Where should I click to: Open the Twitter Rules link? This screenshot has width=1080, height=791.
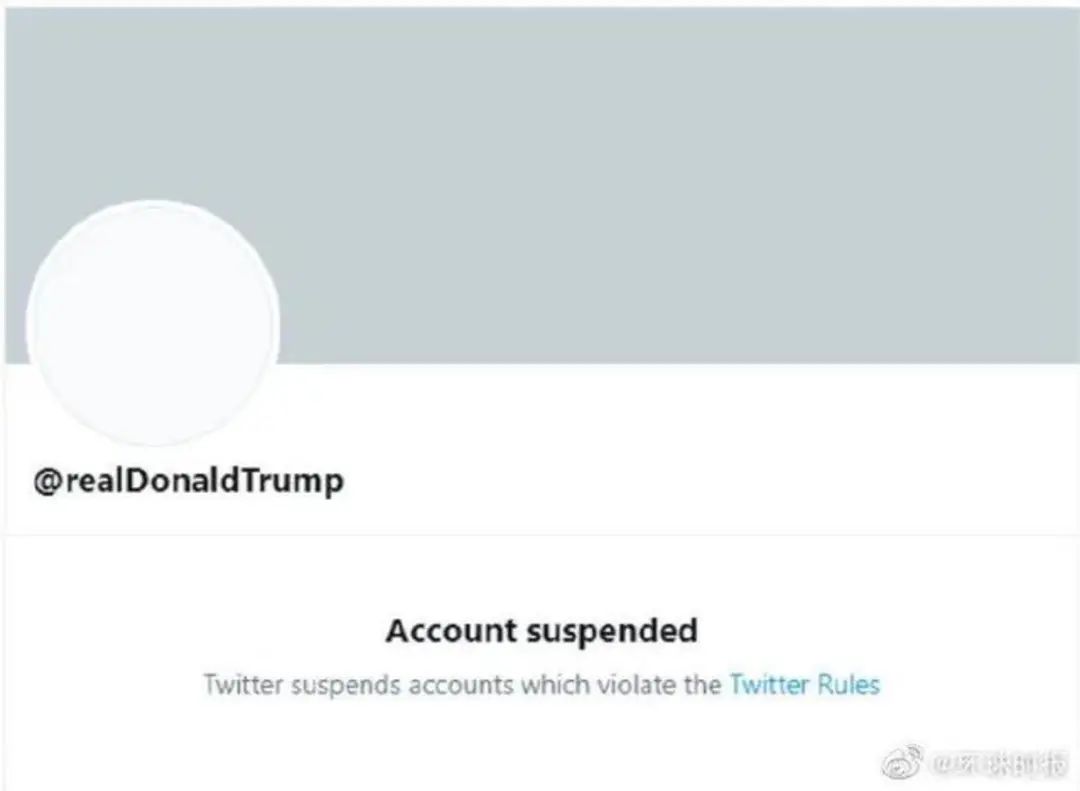804,685
